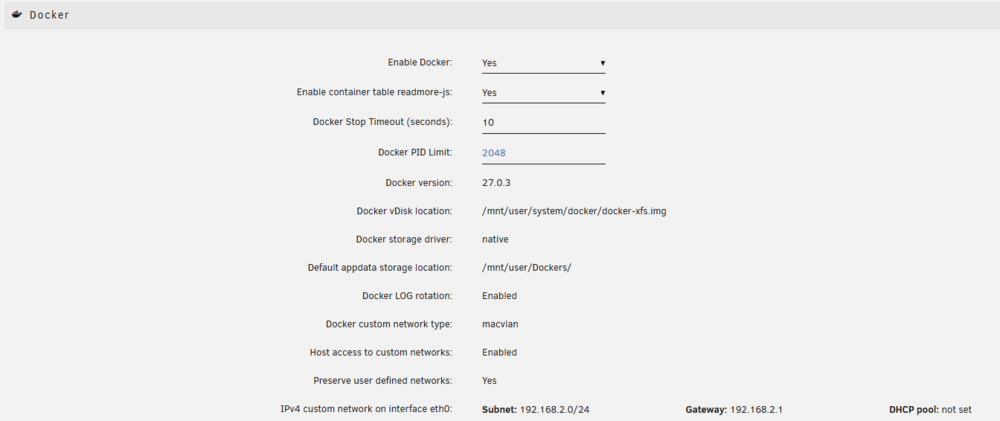Click the Docker custom network type label
The width and height of the screenshot is (1000, 421).
tap(389, 324)
